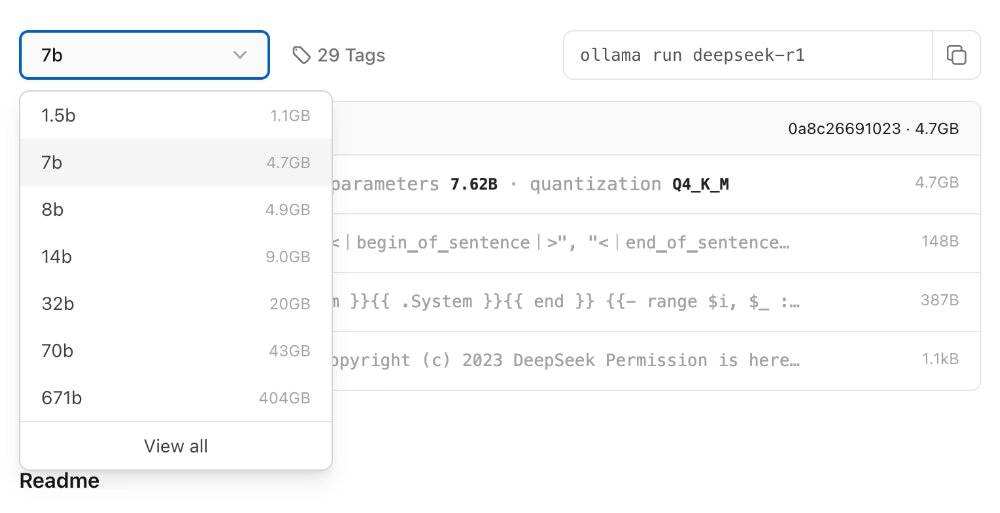Click the copy command icon
1000x513 pixels.
point(956,55)
